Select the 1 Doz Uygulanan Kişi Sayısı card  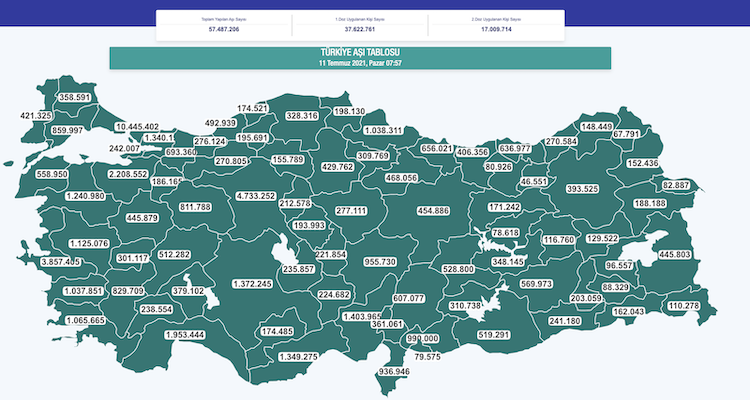[x=360, y=25]
